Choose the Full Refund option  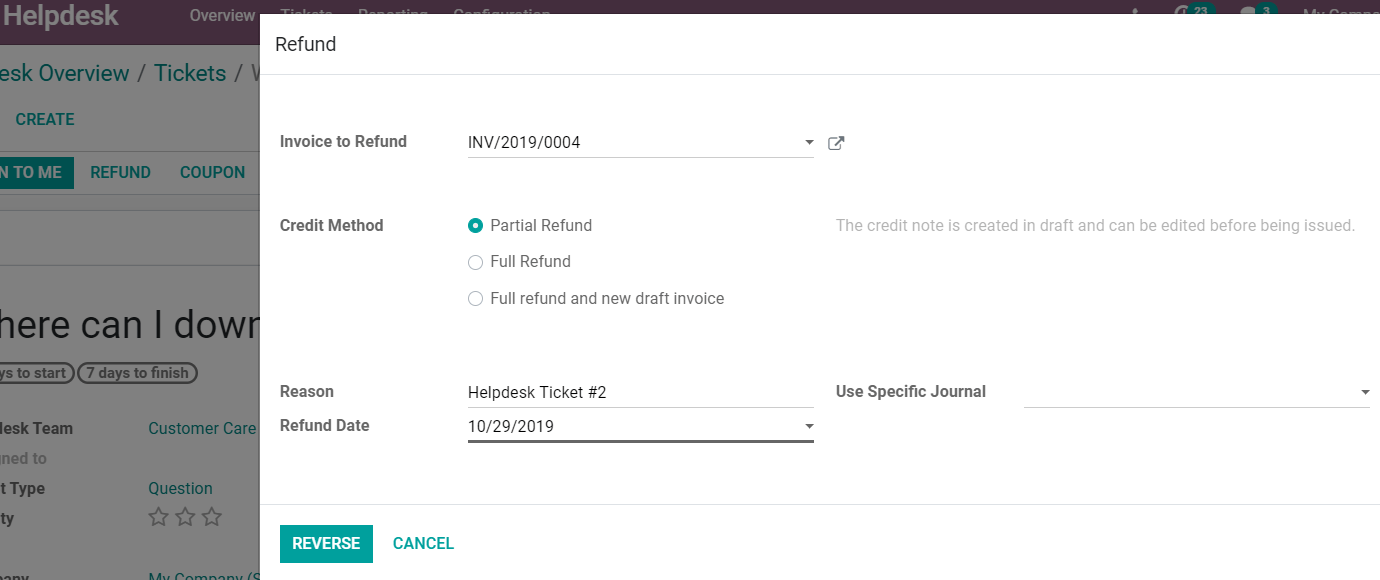pos(476,262)
